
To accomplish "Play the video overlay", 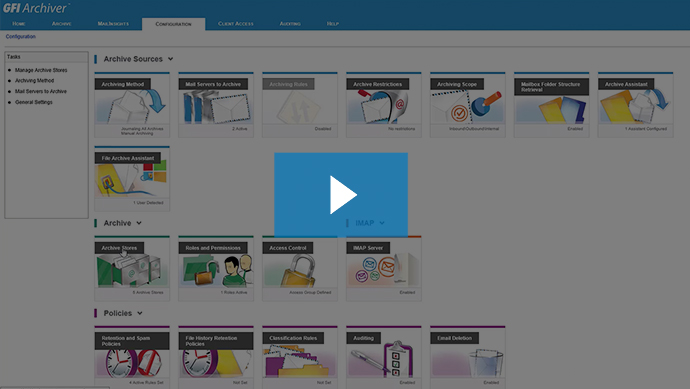I will point(341,195).
